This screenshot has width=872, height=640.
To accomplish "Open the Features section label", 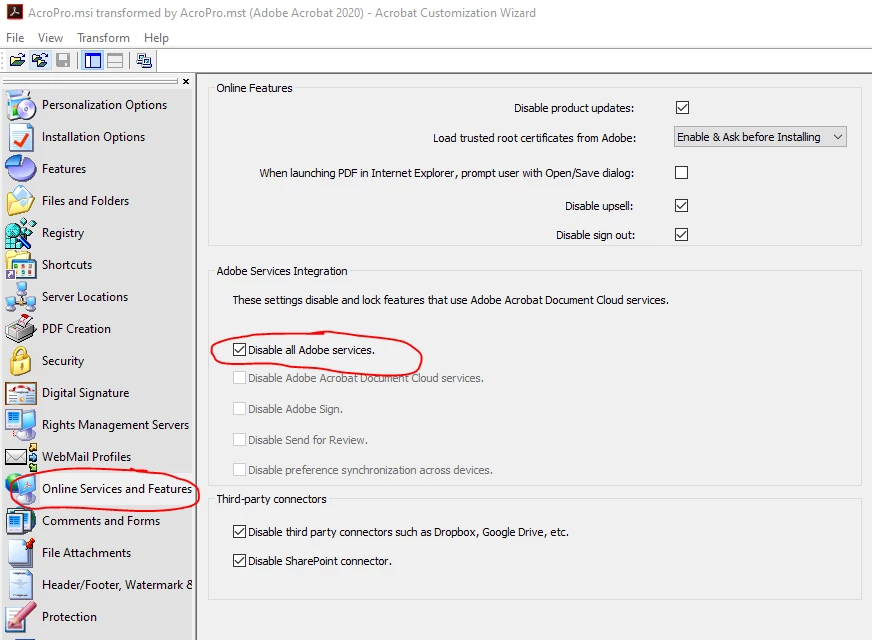I will pyautogui.click(x=64, y=168).
